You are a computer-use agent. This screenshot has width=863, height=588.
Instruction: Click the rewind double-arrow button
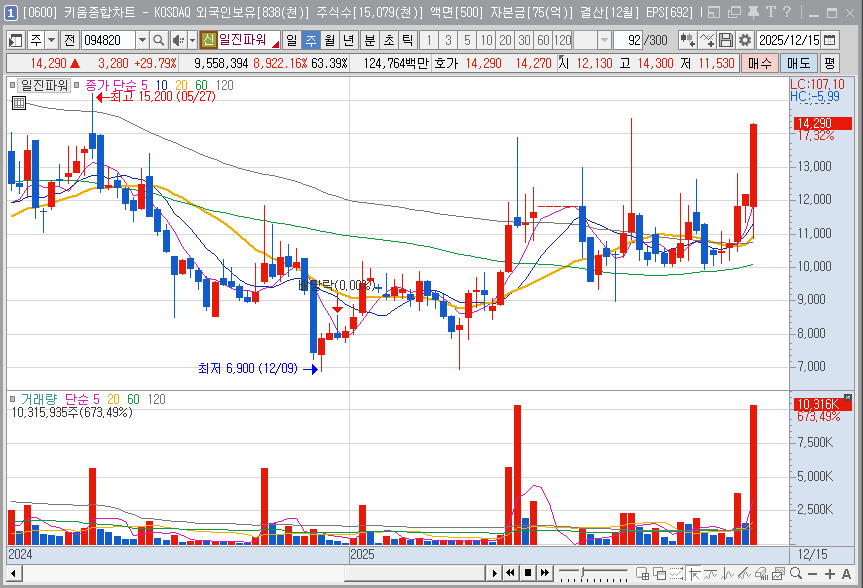pyautogui.click(x=511, y=573)
